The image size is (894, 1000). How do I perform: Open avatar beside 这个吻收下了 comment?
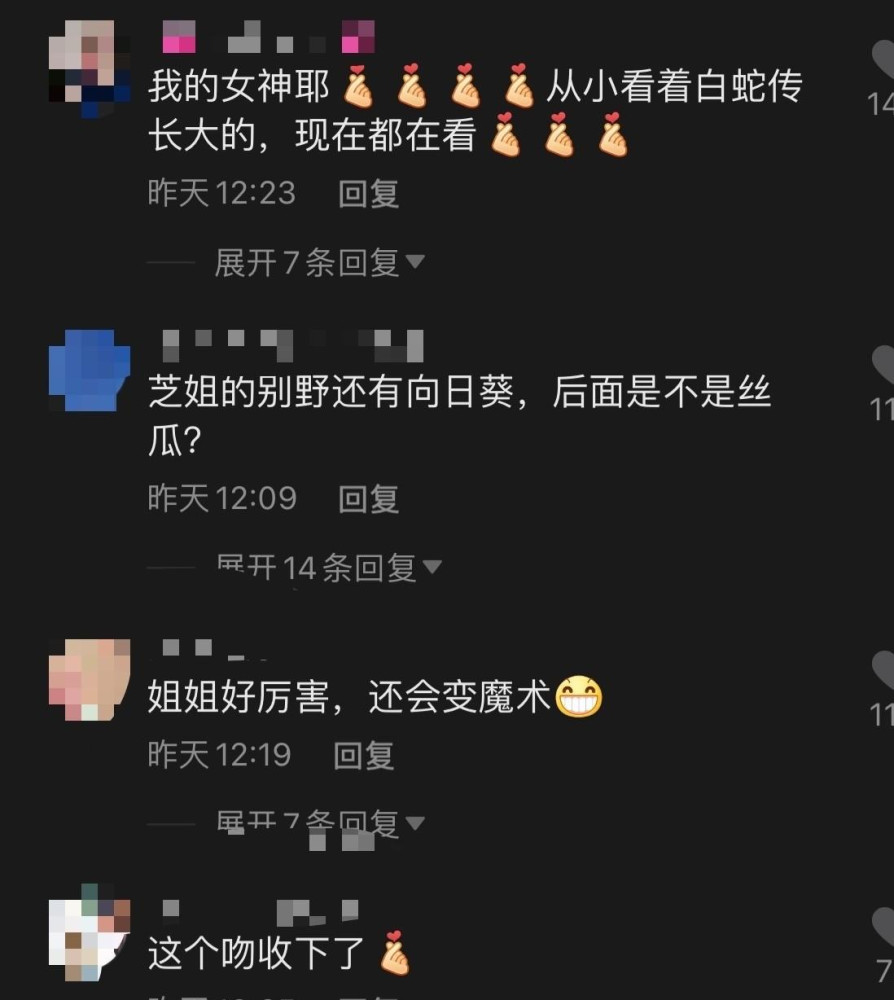(x=89, y=932)
